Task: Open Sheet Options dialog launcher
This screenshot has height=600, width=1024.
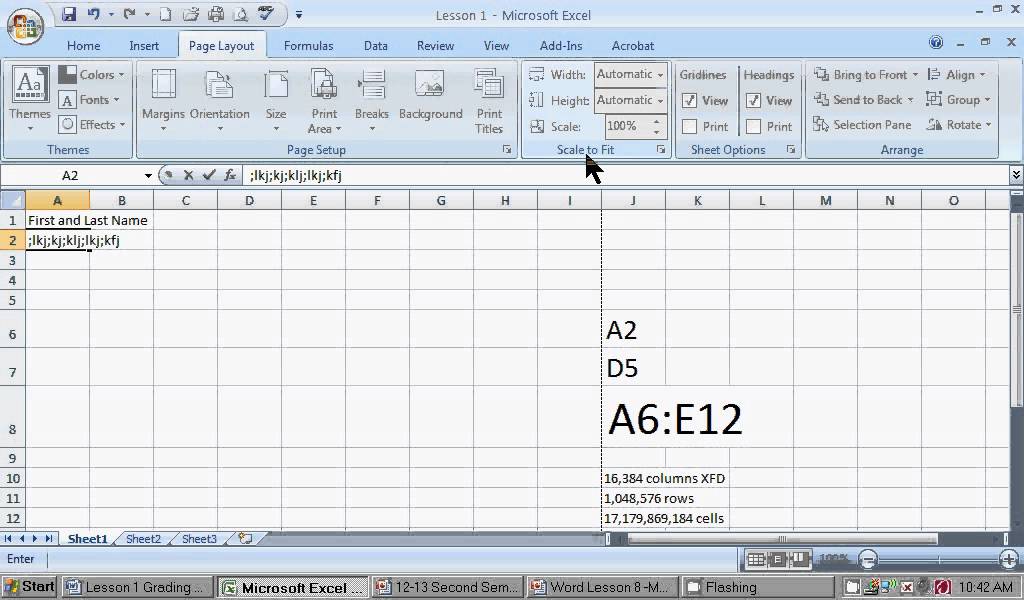Action: [x=790, y=150]
